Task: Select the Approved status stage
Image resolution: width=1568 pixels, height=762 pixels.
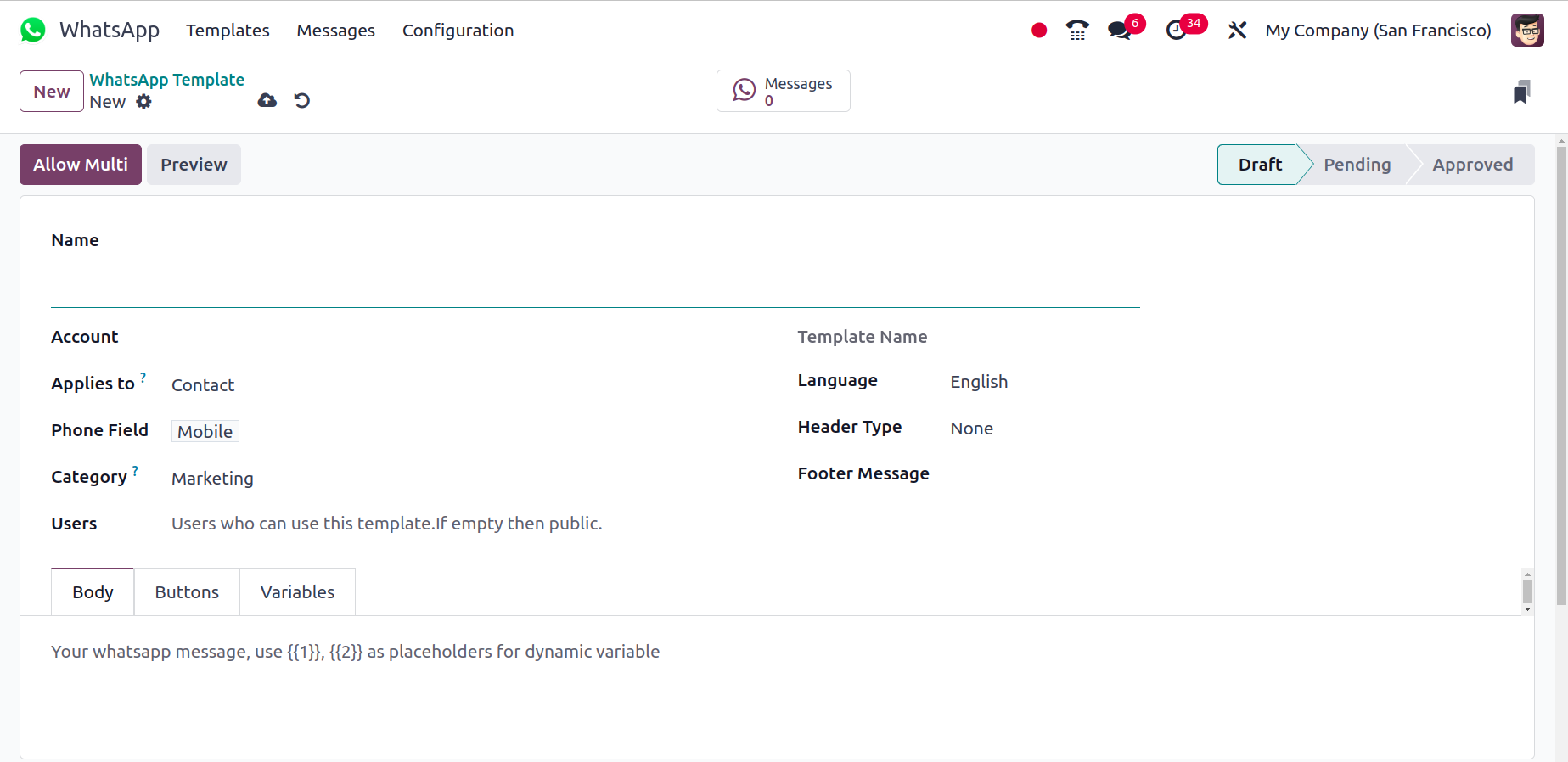Action: tap(1473, 165)
